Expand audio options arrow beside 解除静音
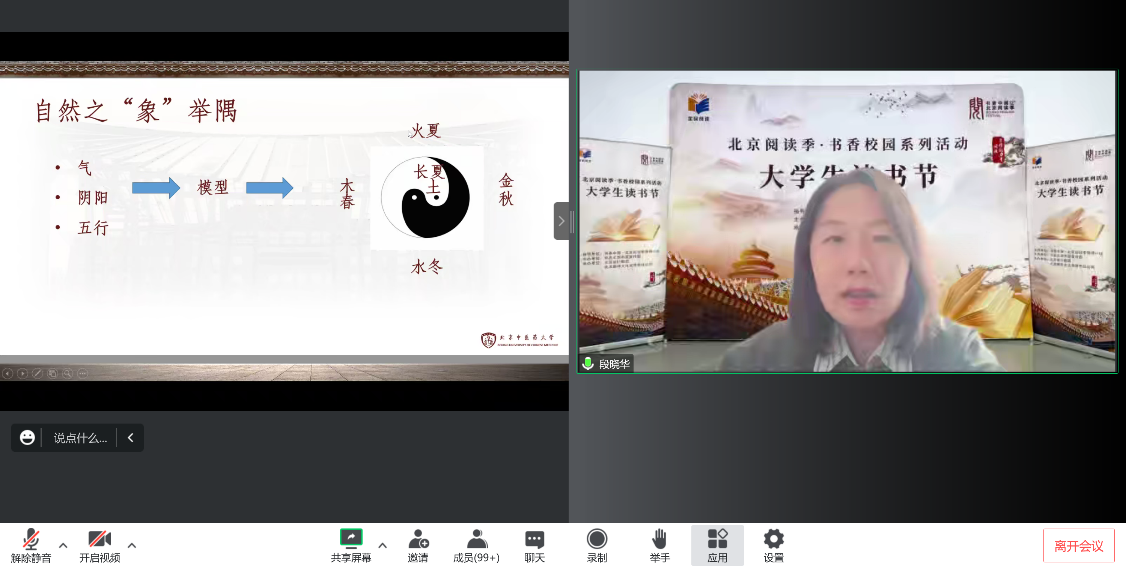 [63, 545]
